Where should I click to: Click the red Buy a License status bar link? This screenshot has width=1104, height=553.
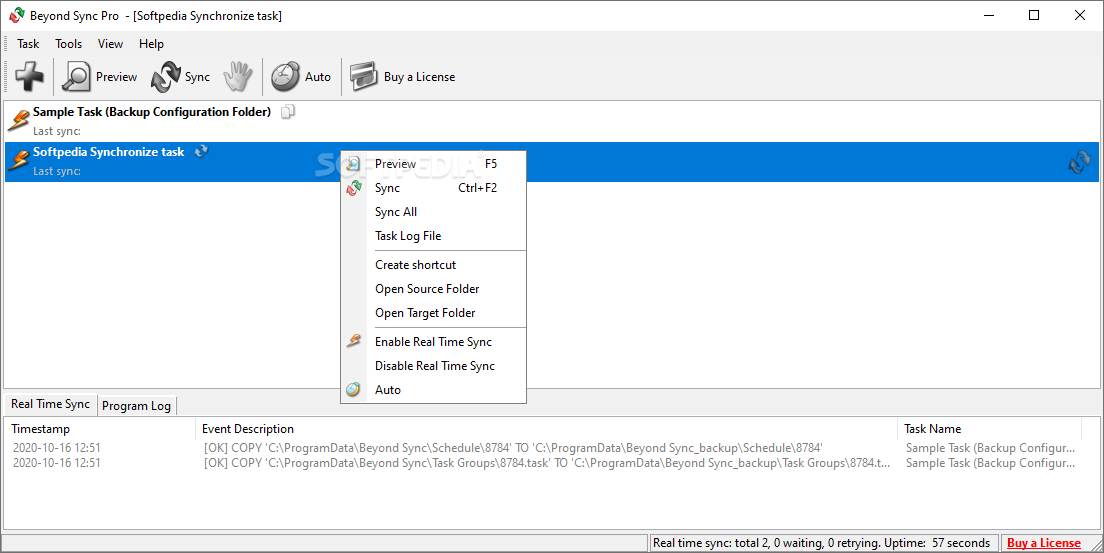(1043, 542)
